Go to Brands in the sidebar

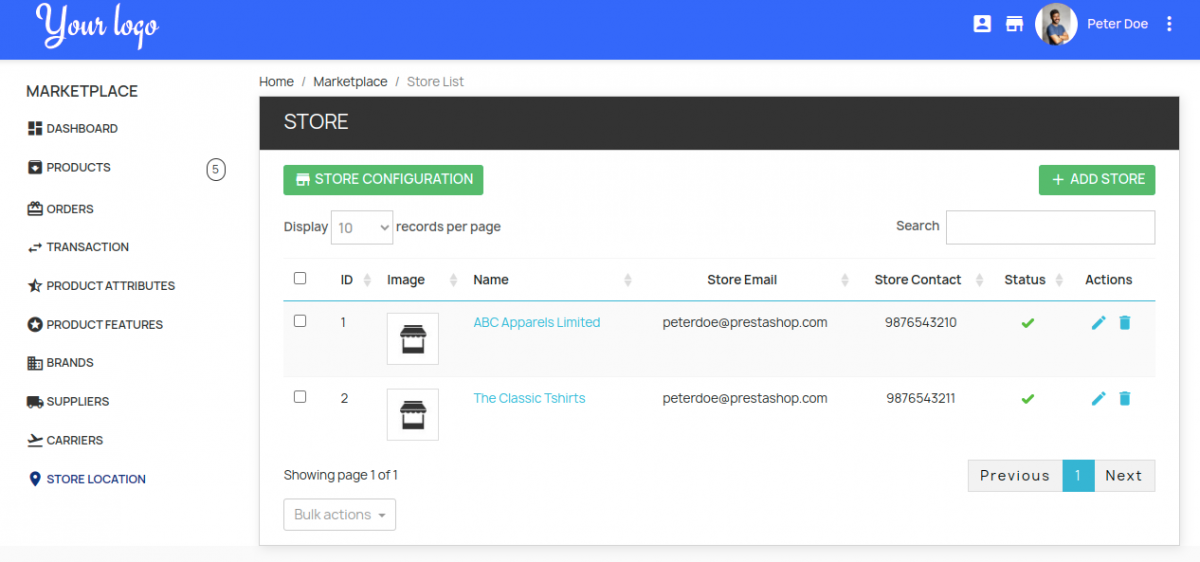tap(61, 363)
